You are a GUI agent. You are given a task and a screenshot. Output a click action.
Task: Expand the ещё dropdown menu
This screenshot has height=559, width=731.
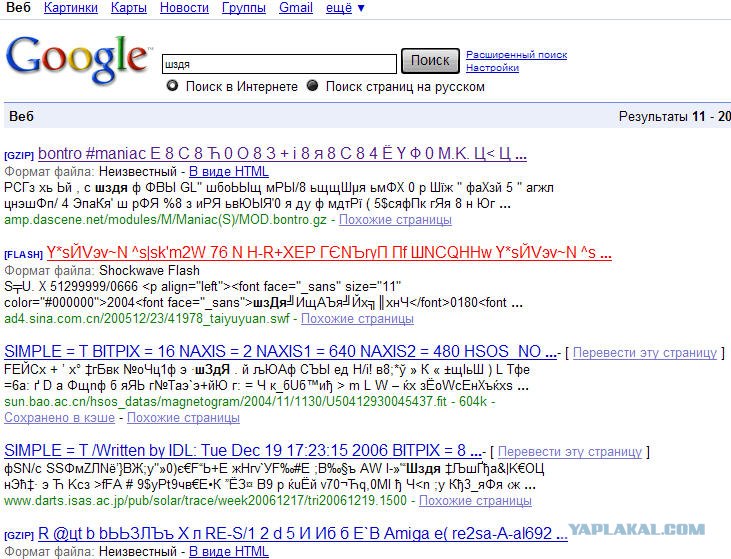[345, 7]
